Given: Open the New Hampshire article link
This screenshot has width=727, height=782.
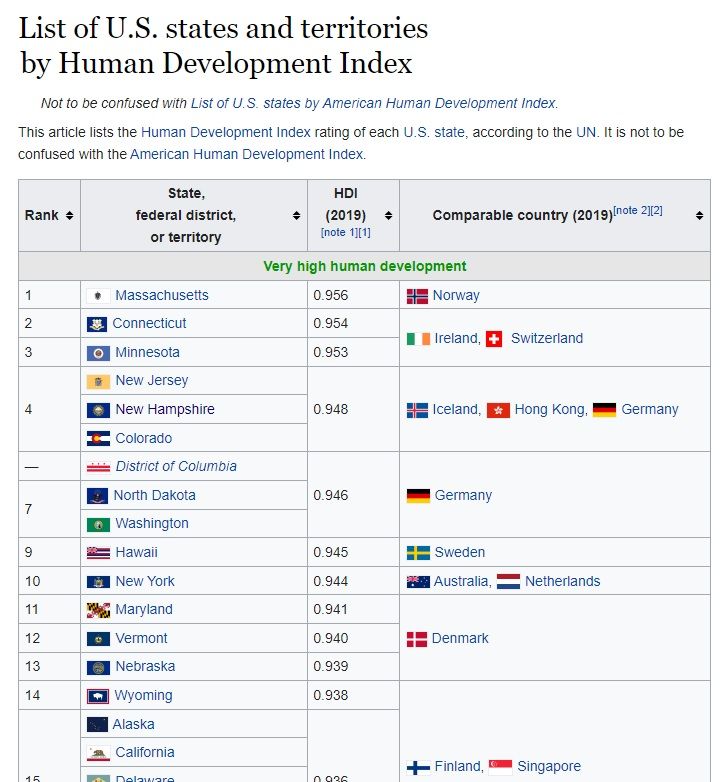Looking at the screenshot, I should point(165,409).
